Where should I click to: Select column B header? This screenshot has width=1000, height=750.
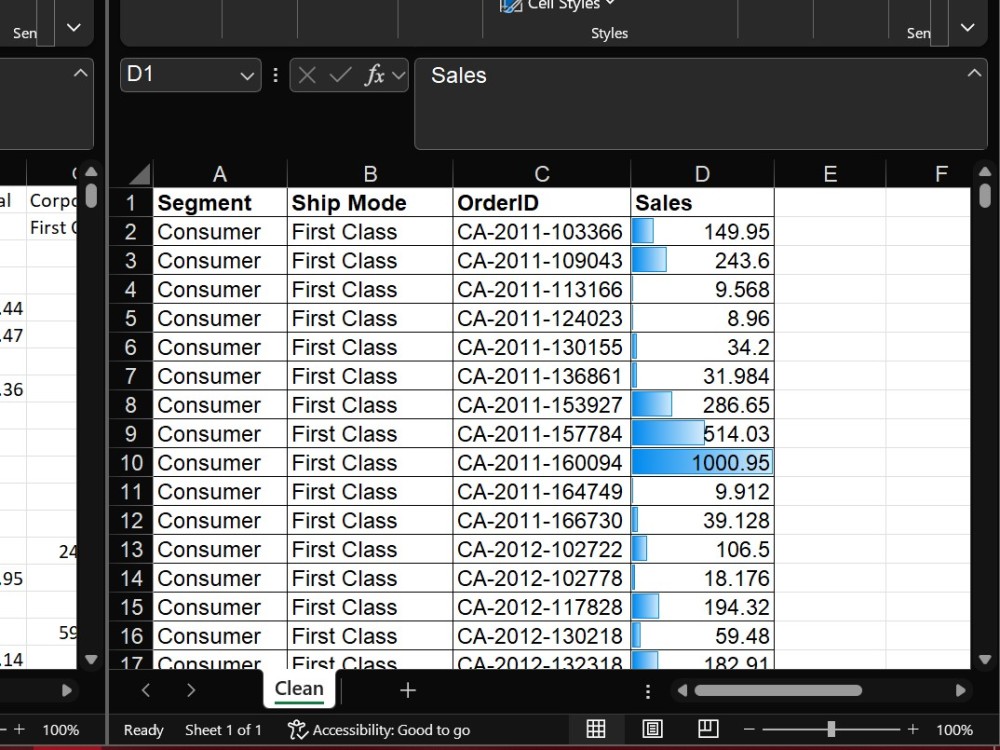click(370, 173)
